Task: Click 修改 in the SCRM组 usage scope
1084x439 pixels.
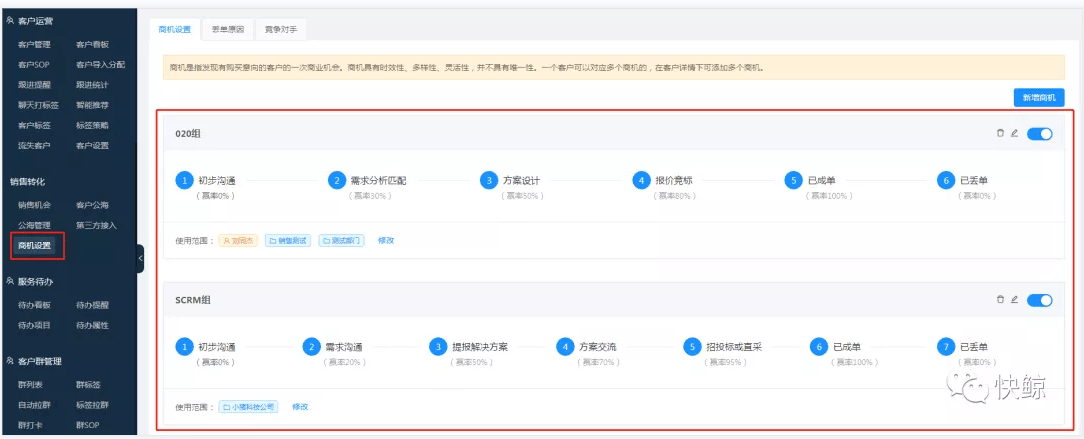Action: (300, 407)
